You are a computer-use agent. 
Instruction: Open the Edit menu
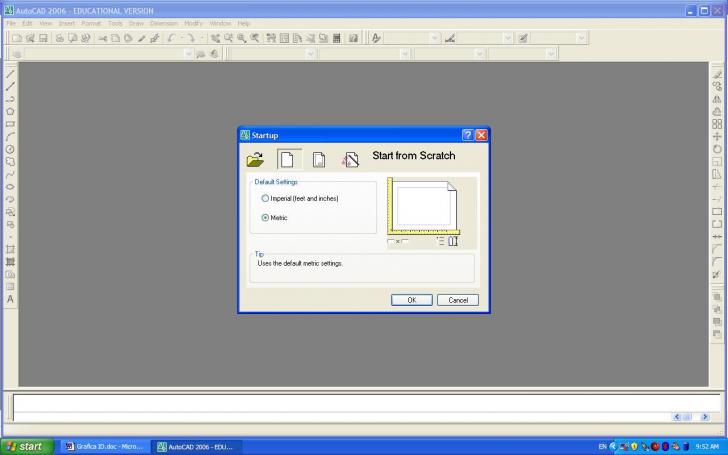[27, 23]
